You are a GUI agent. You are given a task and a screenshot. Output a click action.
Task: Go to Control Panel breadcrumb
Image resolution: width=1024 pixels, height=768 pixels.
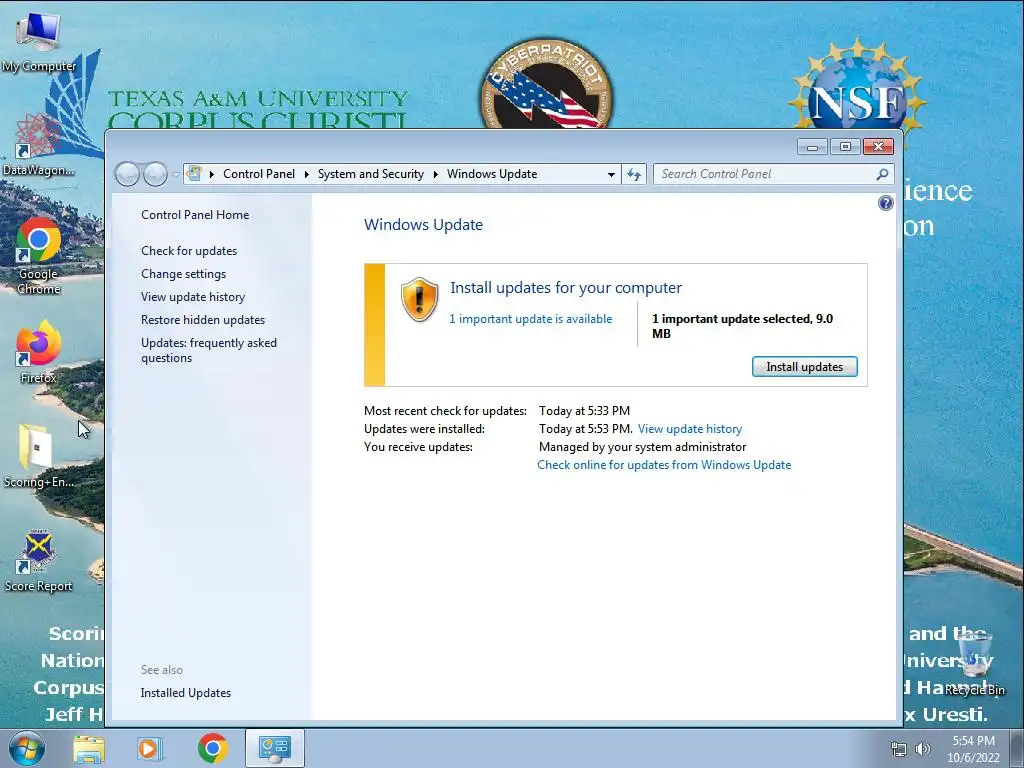point(259,174)
